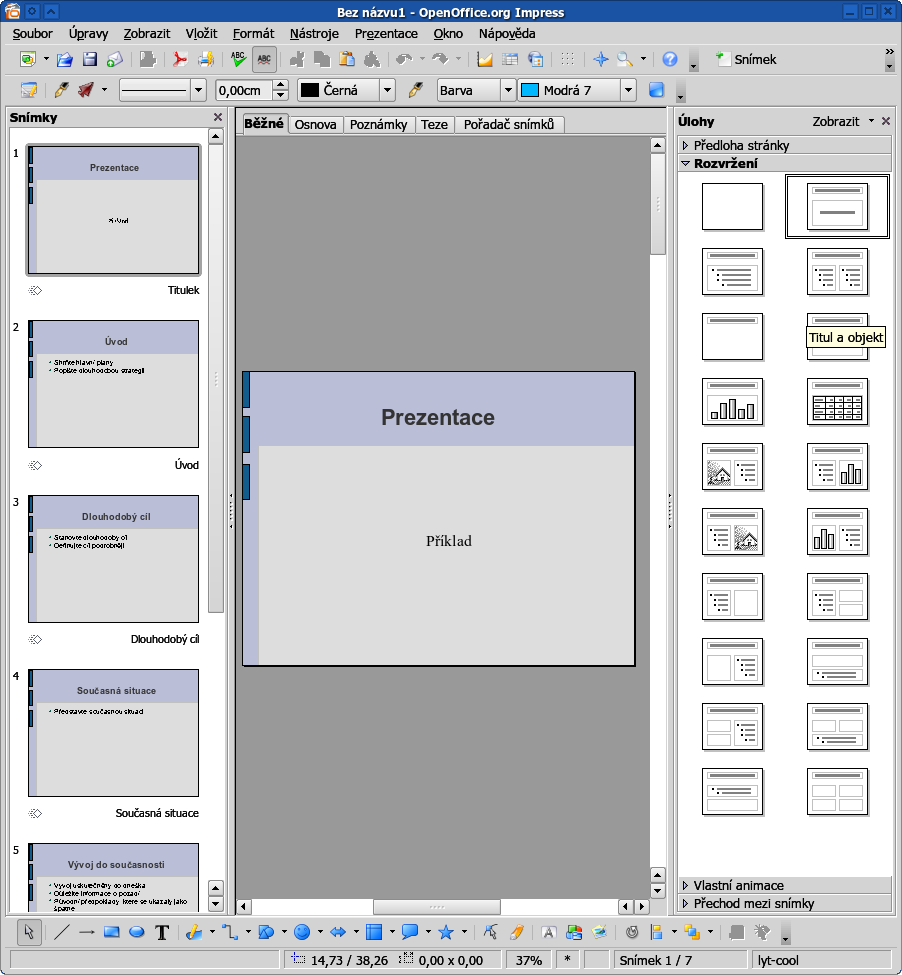Expand the Předloha stránky section

pyautogui.click(x=741, y=145)
